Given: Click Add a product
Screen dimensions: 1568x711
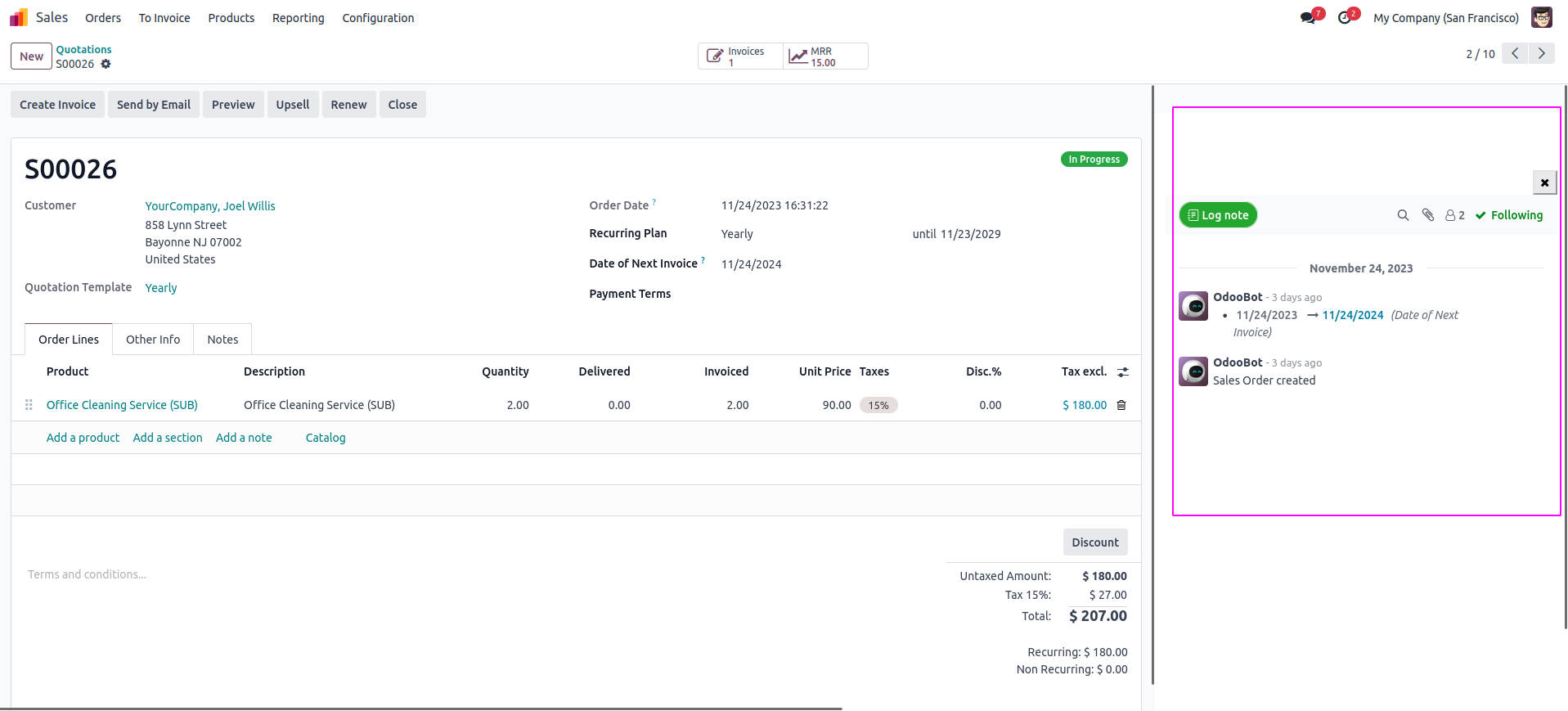Looking at the screenshot, I should point(83,438).
